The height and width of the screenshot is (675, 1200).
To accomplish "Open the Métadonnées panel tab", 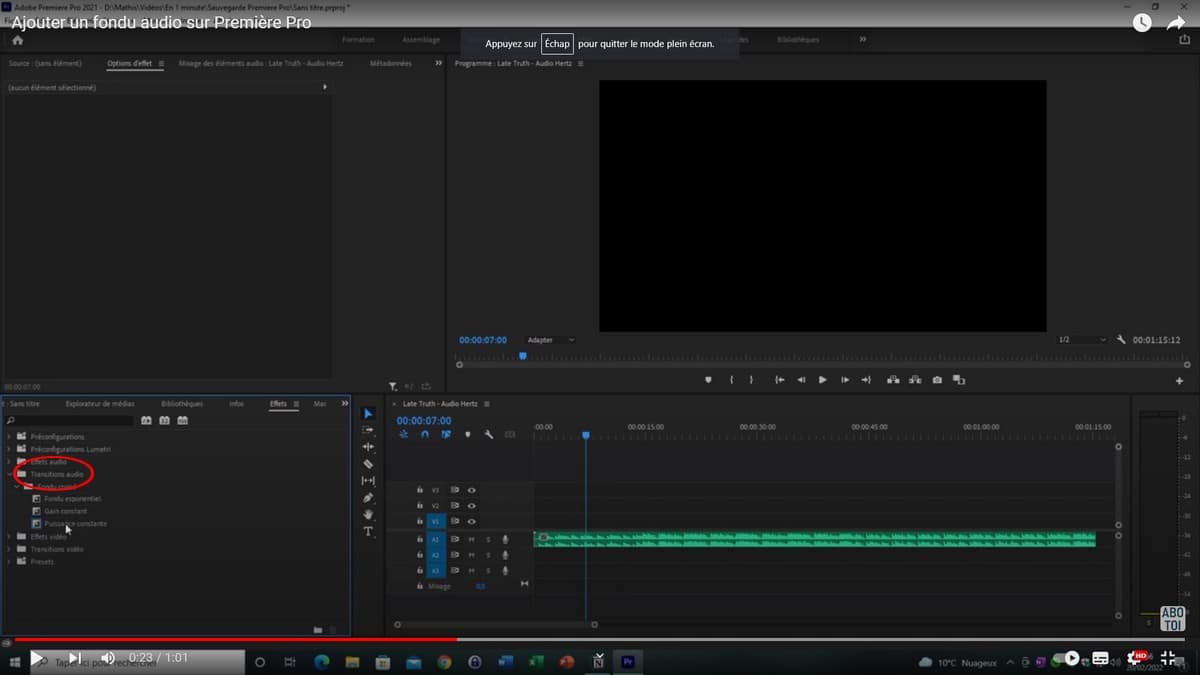I will pos(390,63).
